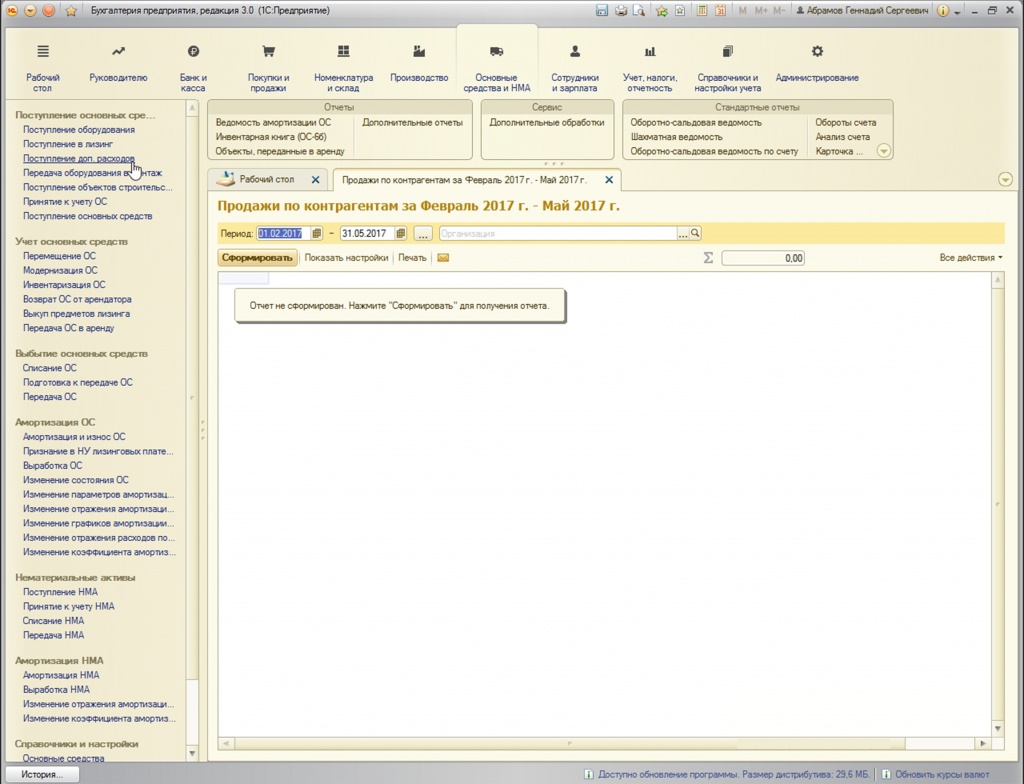Click the favorites star icon in title bar

point(71,10)
